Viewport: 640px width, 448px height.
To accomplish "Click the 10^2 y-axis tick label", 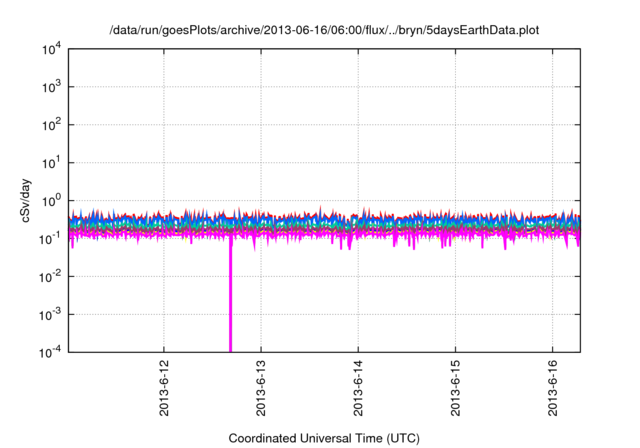I will point(51,125).
